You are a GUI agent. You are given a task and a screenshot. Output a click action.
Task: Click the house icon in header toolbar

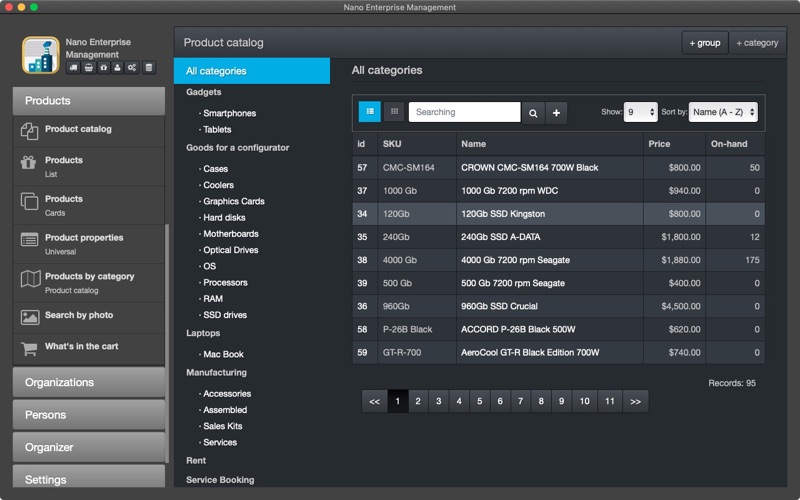click(104, 68)
